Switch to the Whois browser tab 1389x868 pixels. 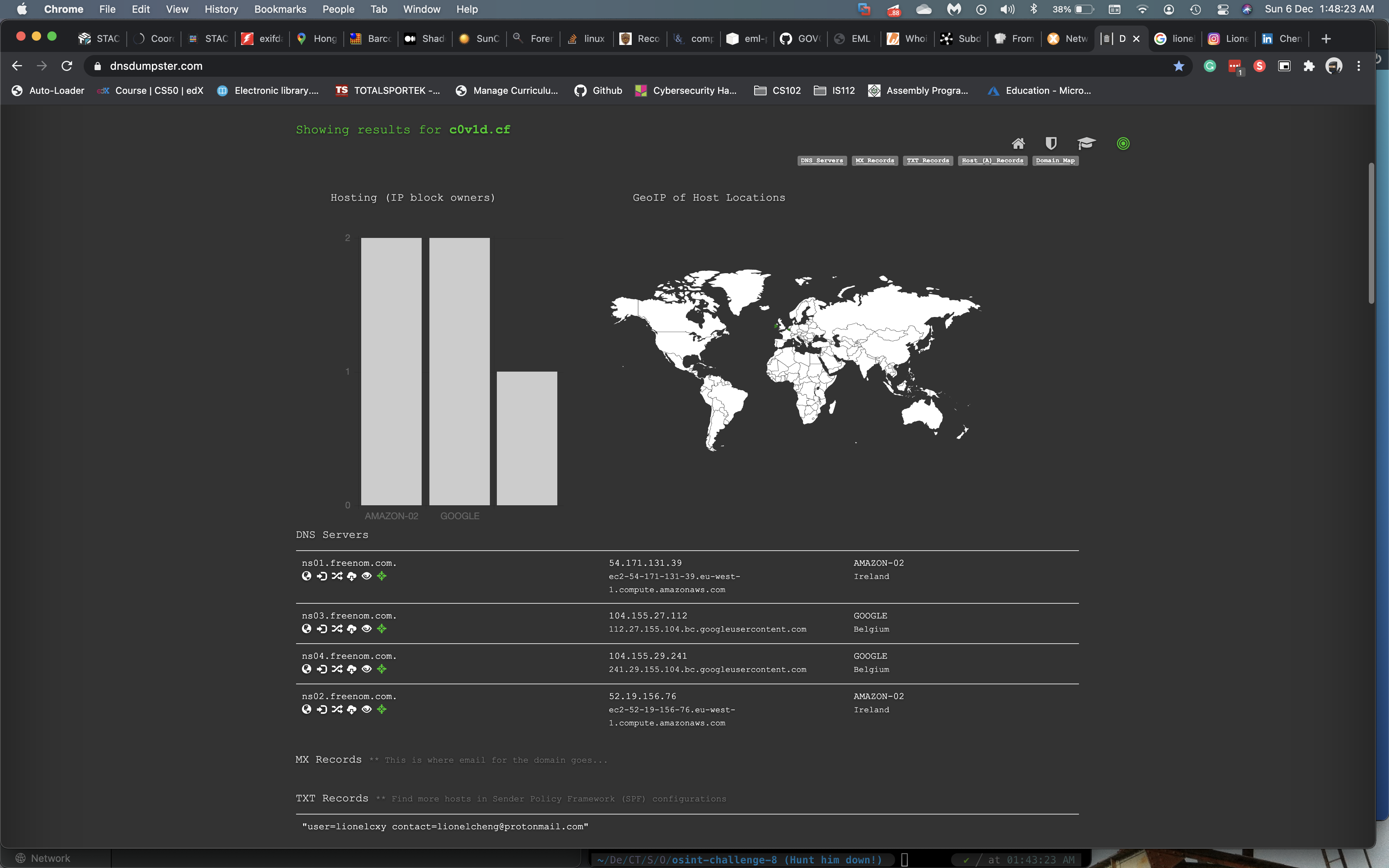908,38
